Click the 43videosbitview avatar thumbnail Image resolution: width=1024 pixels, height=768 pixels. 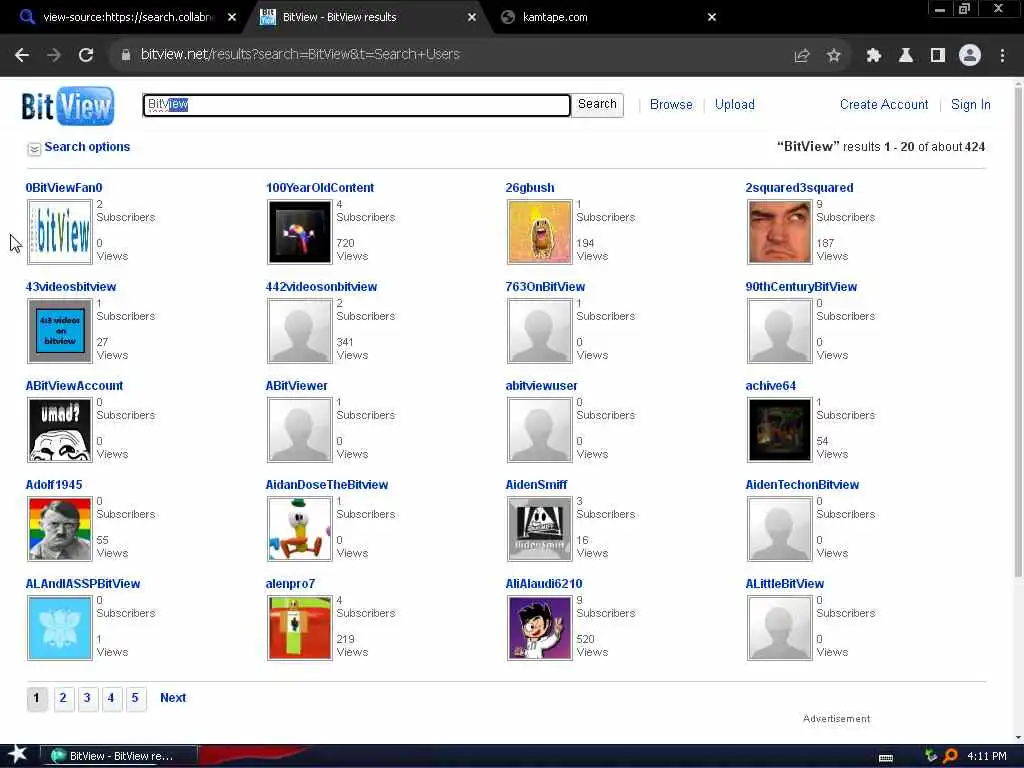[x=60, y=331]
